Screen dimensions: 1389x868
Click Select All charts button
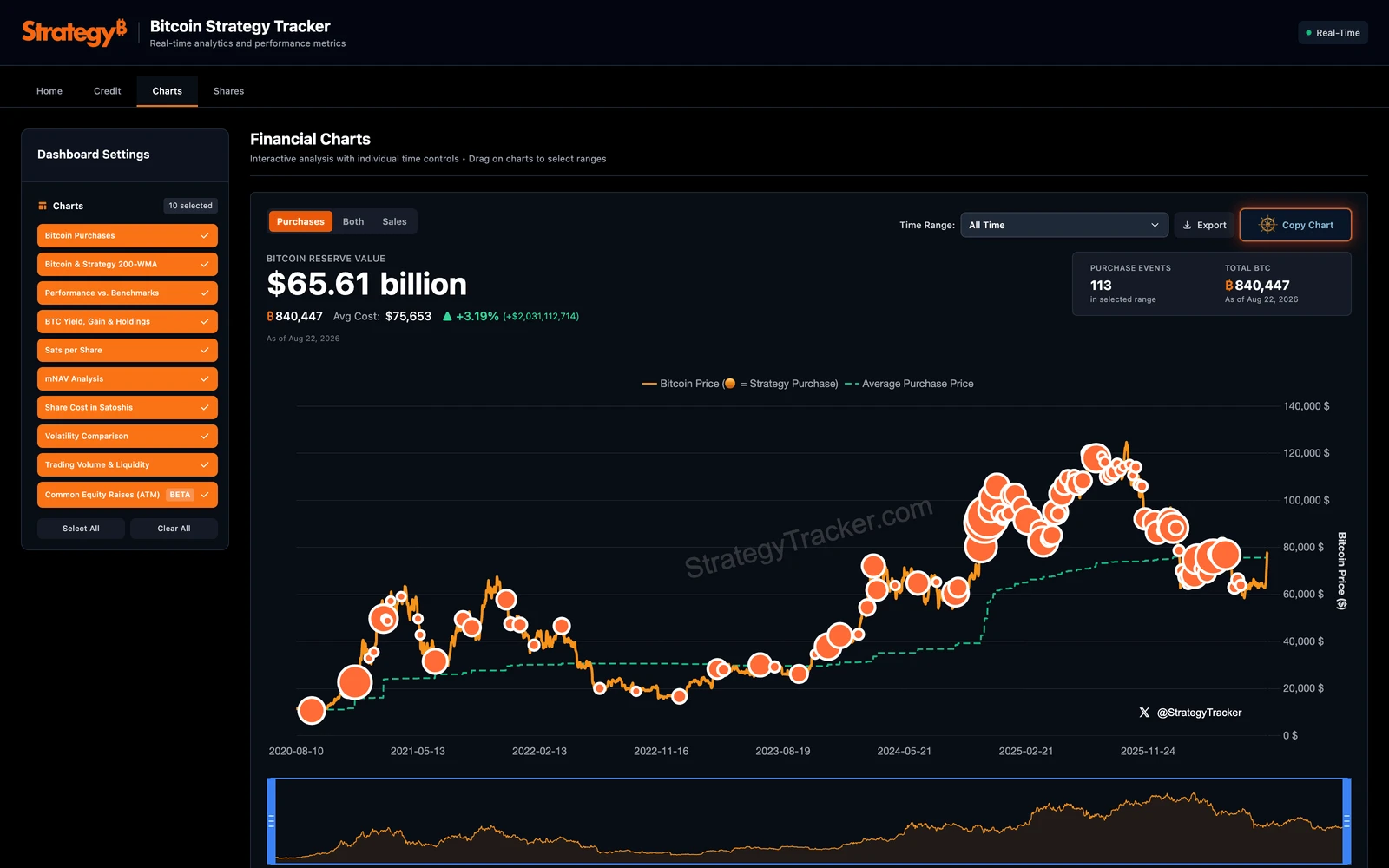click(x=81, y=529)
